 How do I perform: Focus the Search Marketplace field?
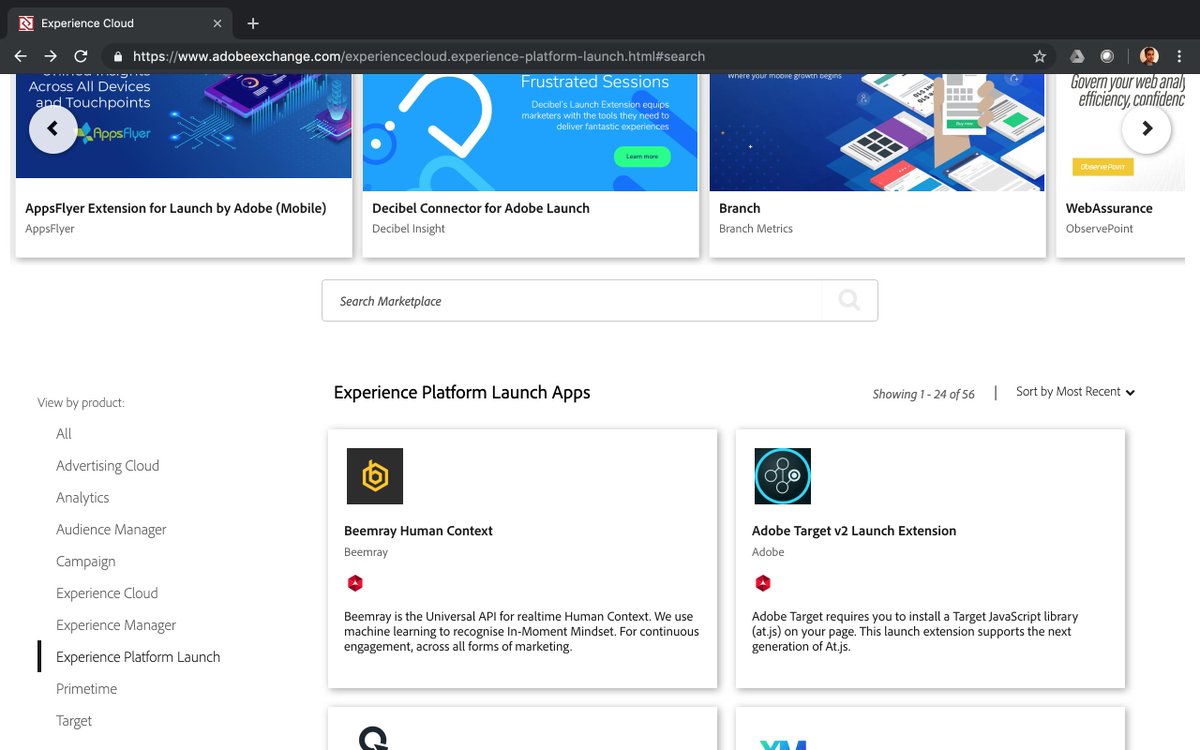[x=572, y=300]
